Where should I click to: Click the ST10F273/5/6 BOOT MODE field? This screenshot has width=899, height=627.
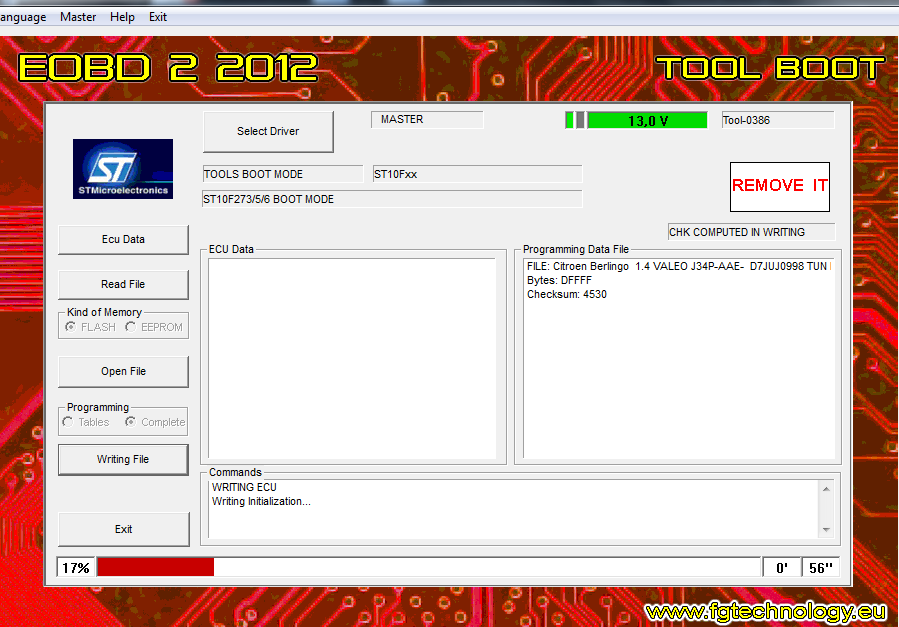pyautogui.click(x=392, y=199)
